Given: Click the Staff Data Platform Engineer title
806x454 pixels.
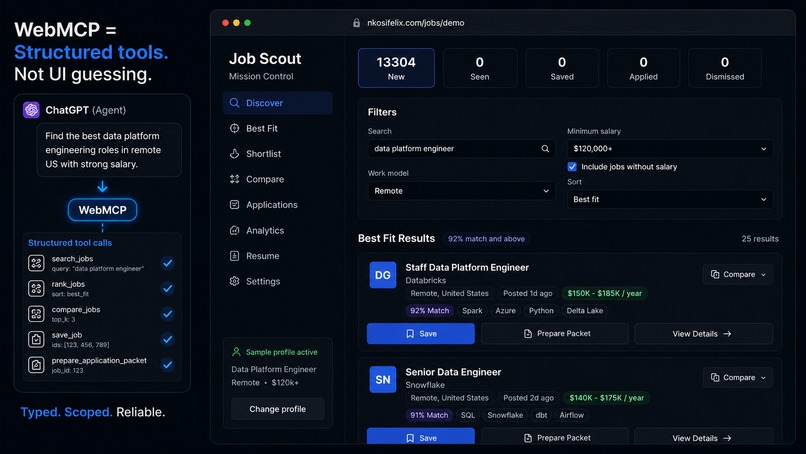Looking at the screenshot, I should click(x=467, y=267).
